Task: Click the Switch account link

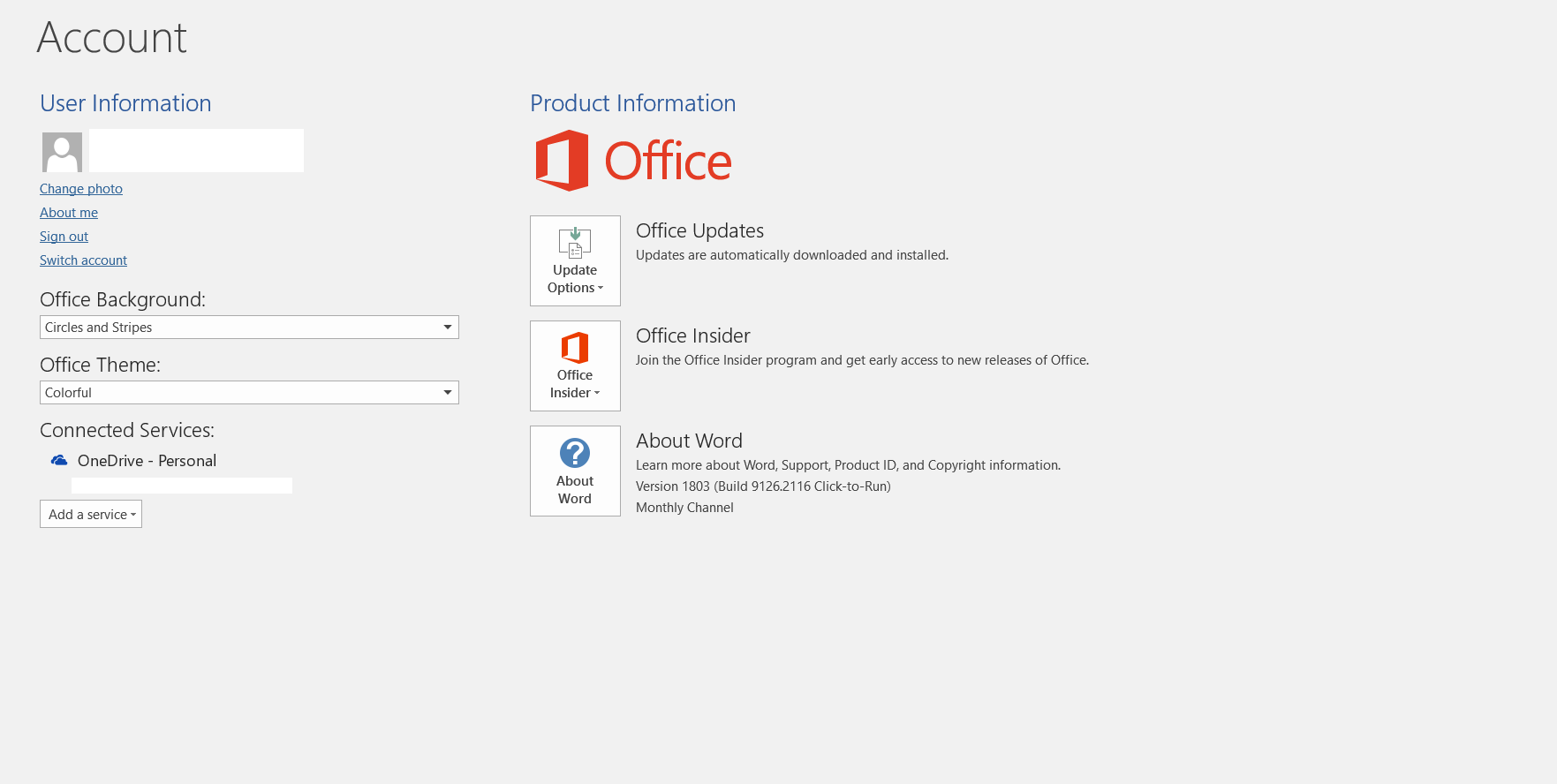Action: (83, 260)
